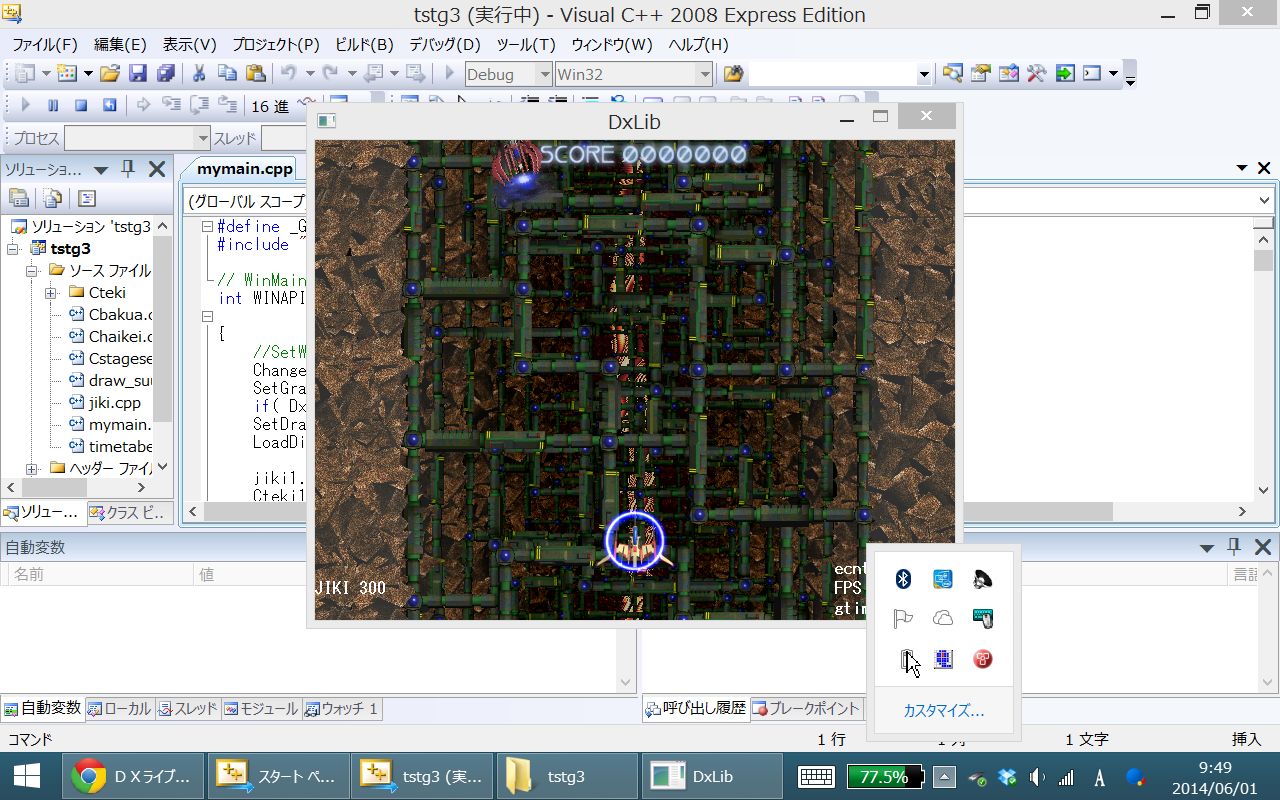Click the Paste clipboard icon
1280x800 pixels.
pos(255,74)
